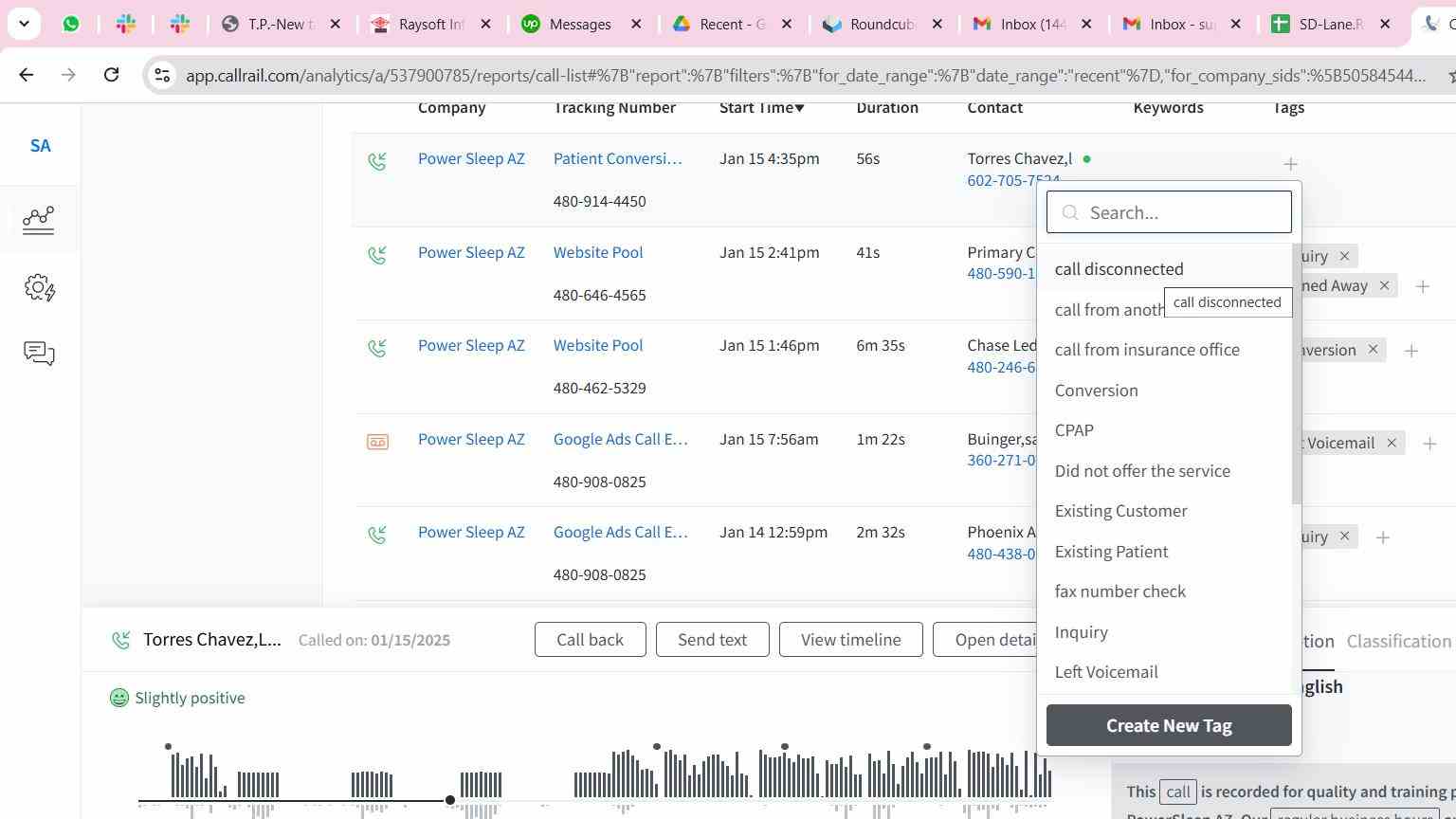Select 'fax number check' tag option
This screenshot has width=1456, height=819.
pyautogui.click(x=1120, y=591)
